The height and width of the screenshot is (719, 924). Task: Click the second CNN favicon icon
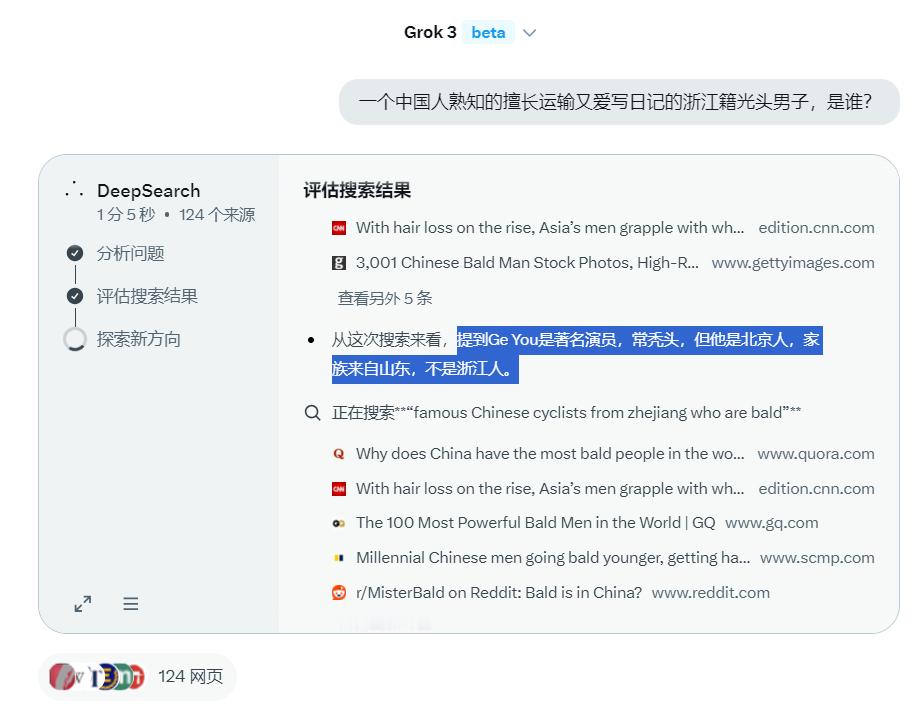coord(339,489)
